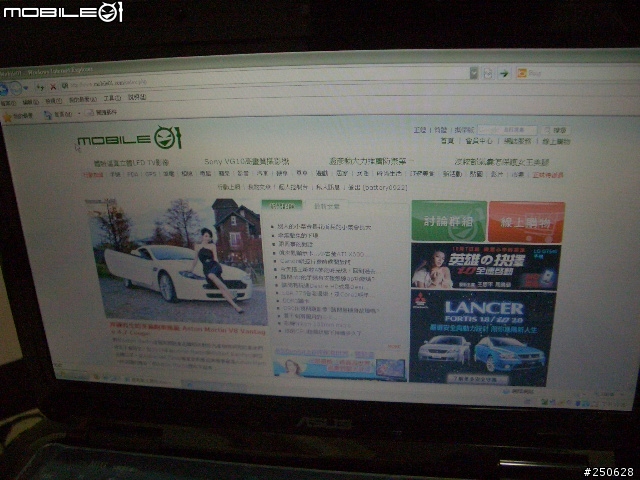Click the Favorites star button
Screen dimensions: 640x480
tap(18, 117)
